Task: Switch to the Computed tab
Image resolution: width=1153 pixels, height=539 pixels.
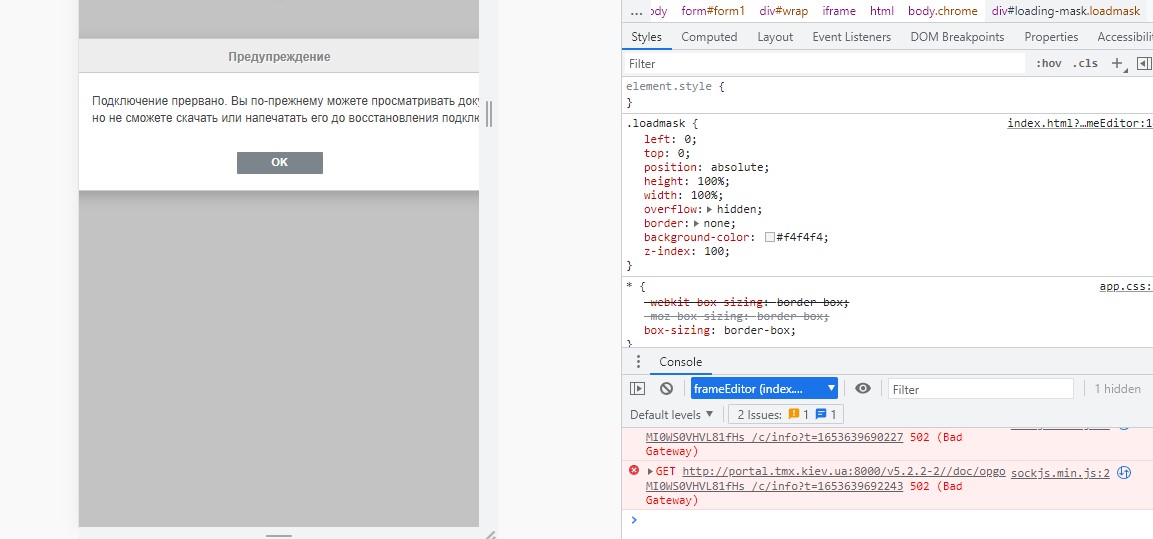Action: pyautogui.click(x=709, y=37)
